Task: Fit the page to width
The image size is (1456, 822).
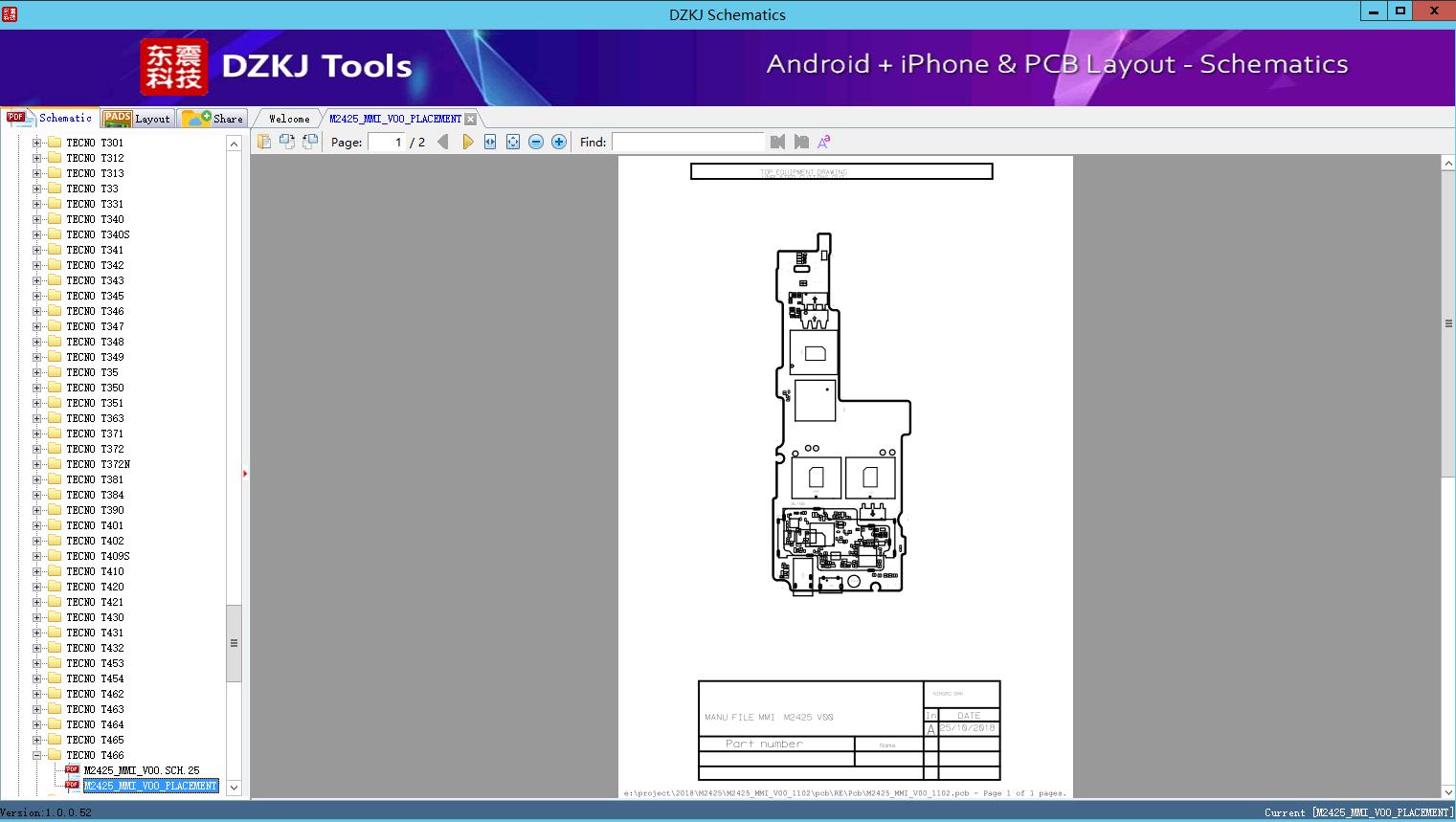Action: (490, 142)
